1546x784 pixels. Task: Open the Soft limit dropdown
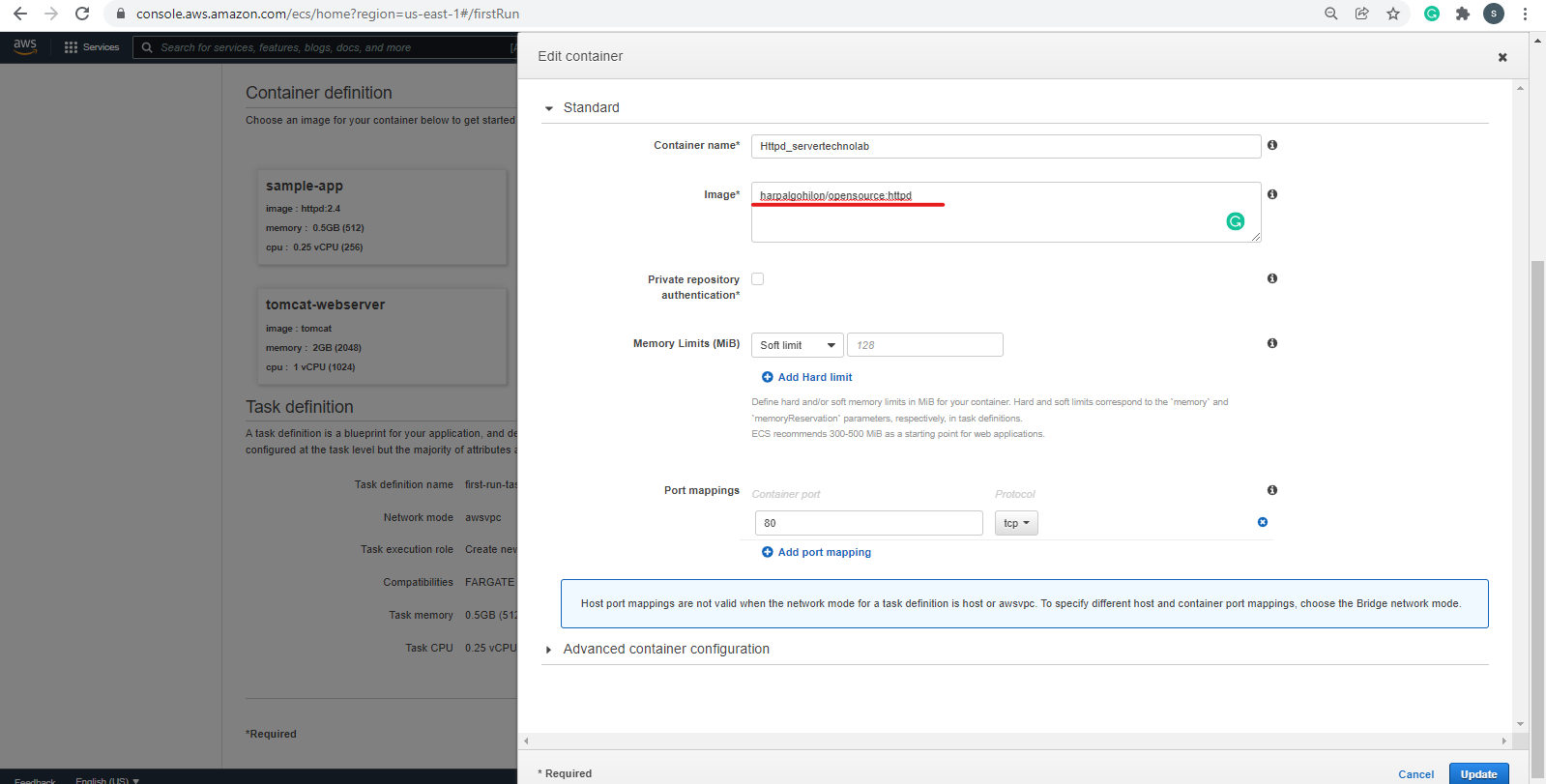tap(798, 345)
